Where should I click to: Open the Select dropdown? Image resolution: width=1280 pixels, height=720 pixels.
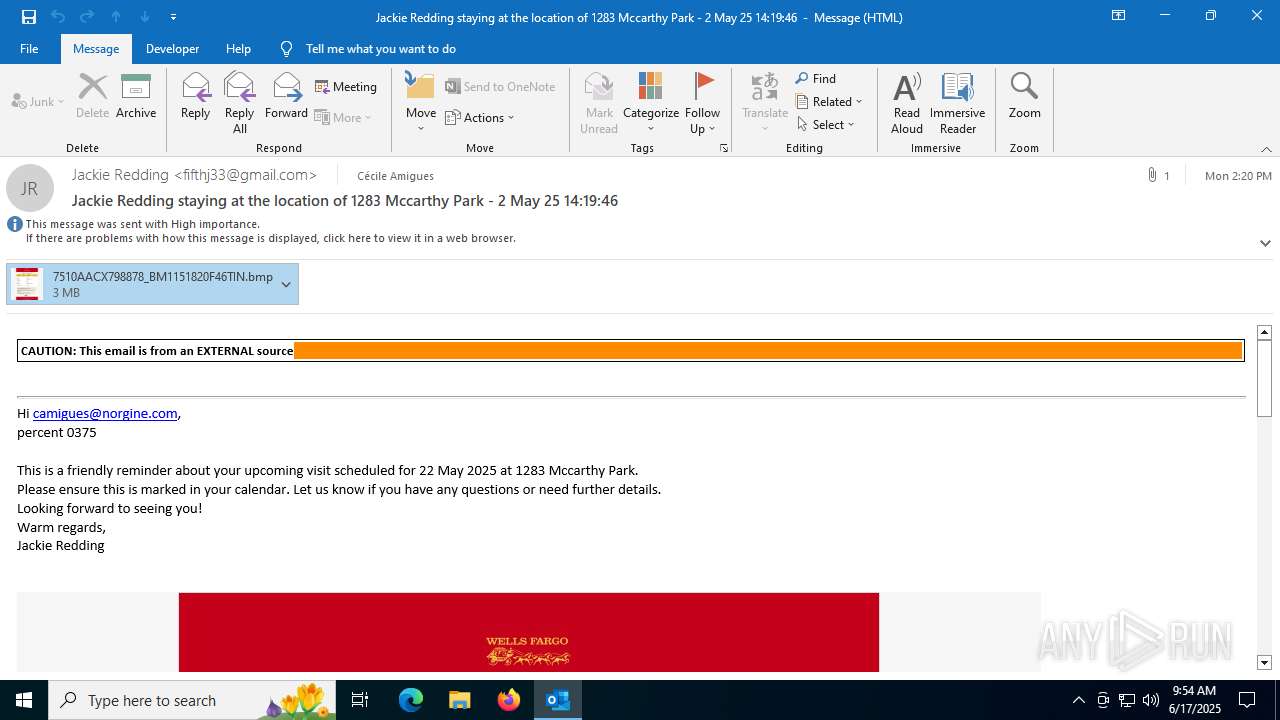pyautogui.click(x=826, y=124)
